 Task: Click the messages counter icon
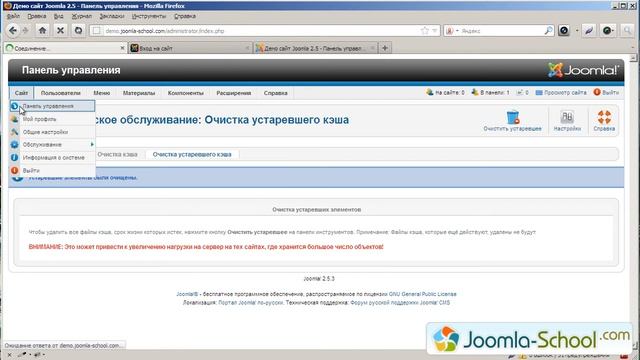pyautogui.click(x=520, y=93)
